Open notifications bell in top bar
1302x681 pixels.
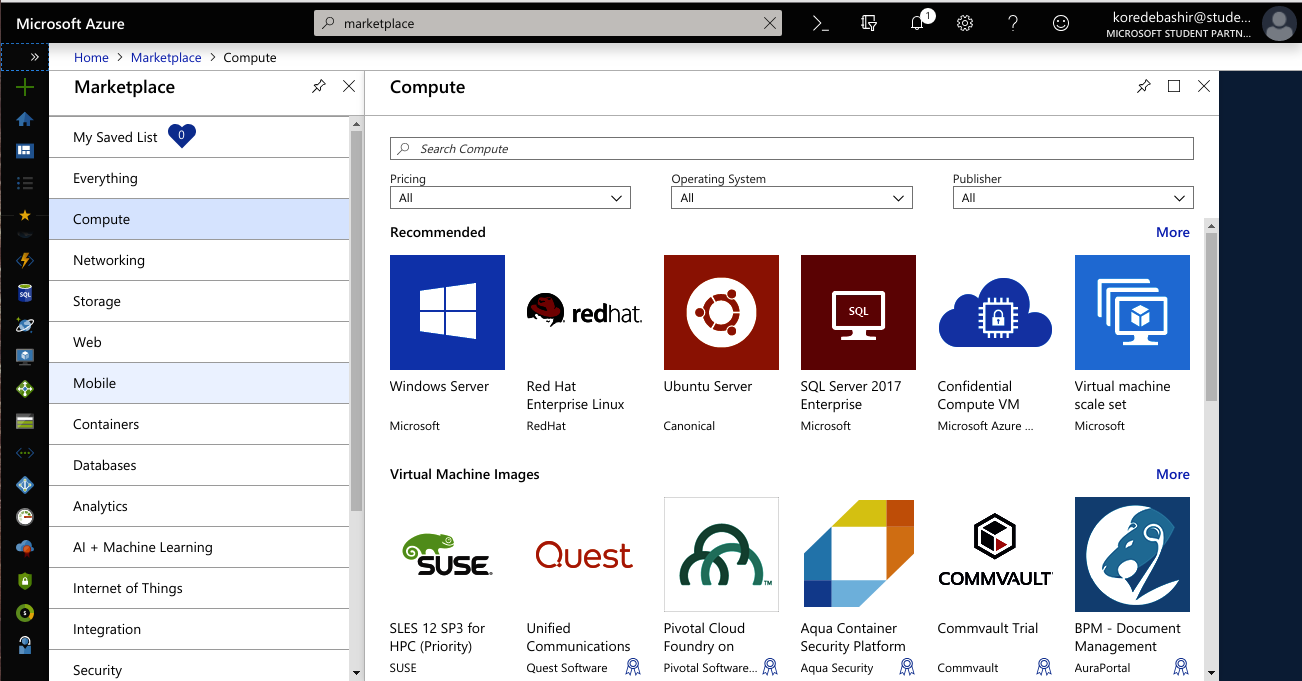click(x=917, y=23)
